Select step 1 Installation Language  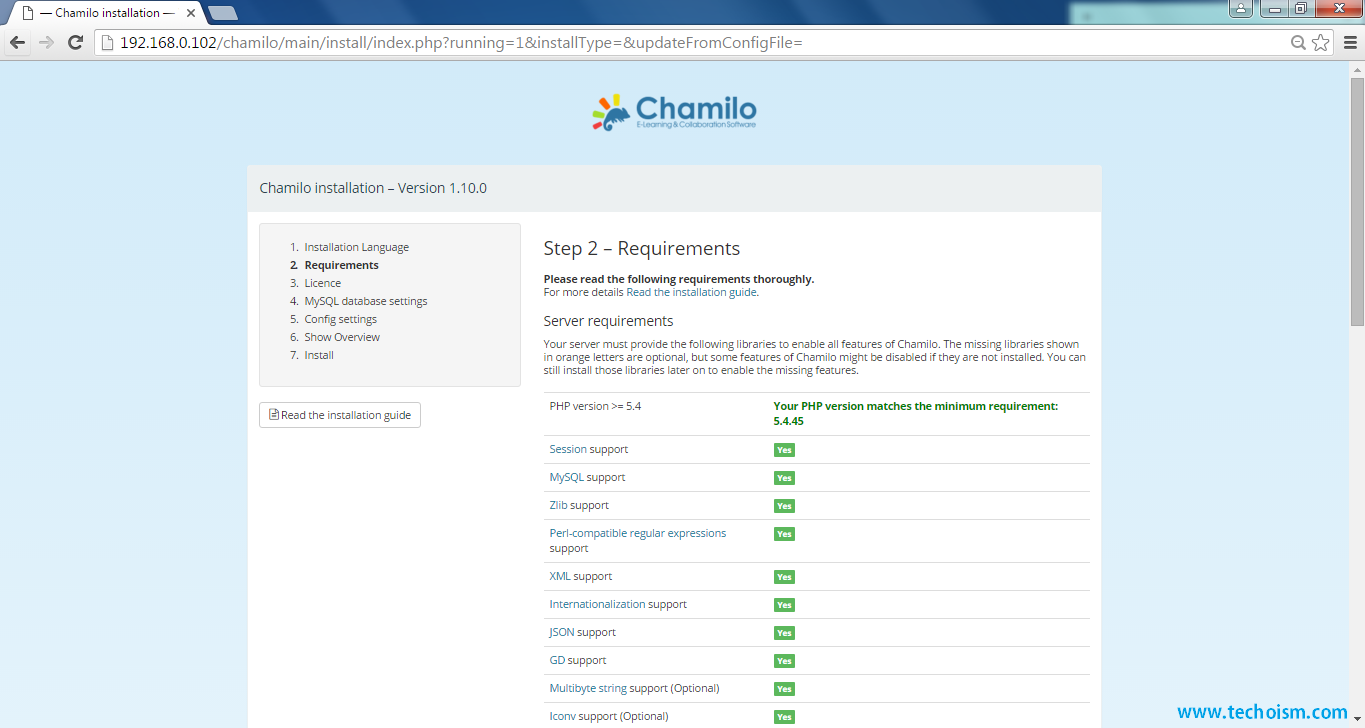coord(356,247)
